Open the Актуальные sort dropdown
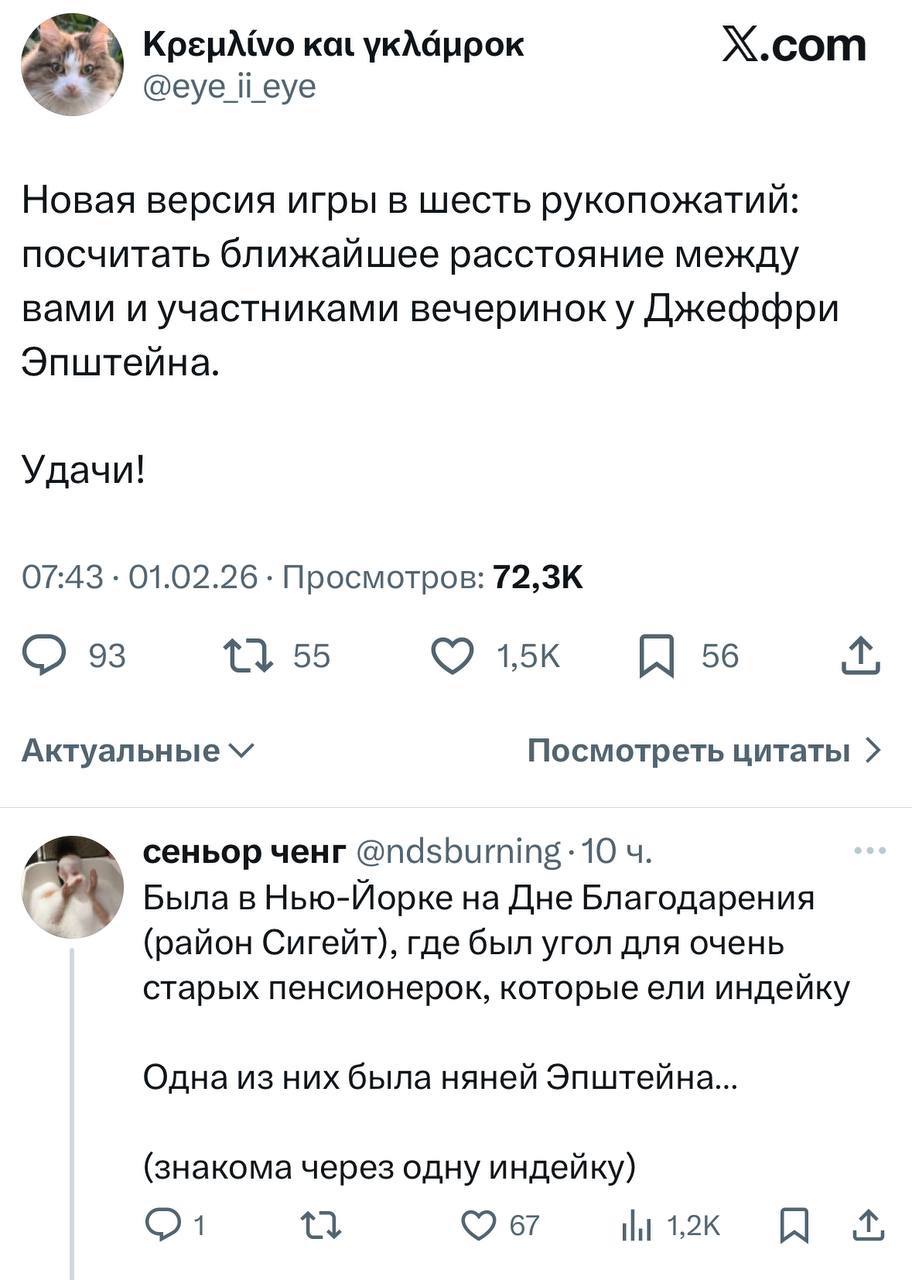Viewport: 912px width, 1280px height. 138,751
